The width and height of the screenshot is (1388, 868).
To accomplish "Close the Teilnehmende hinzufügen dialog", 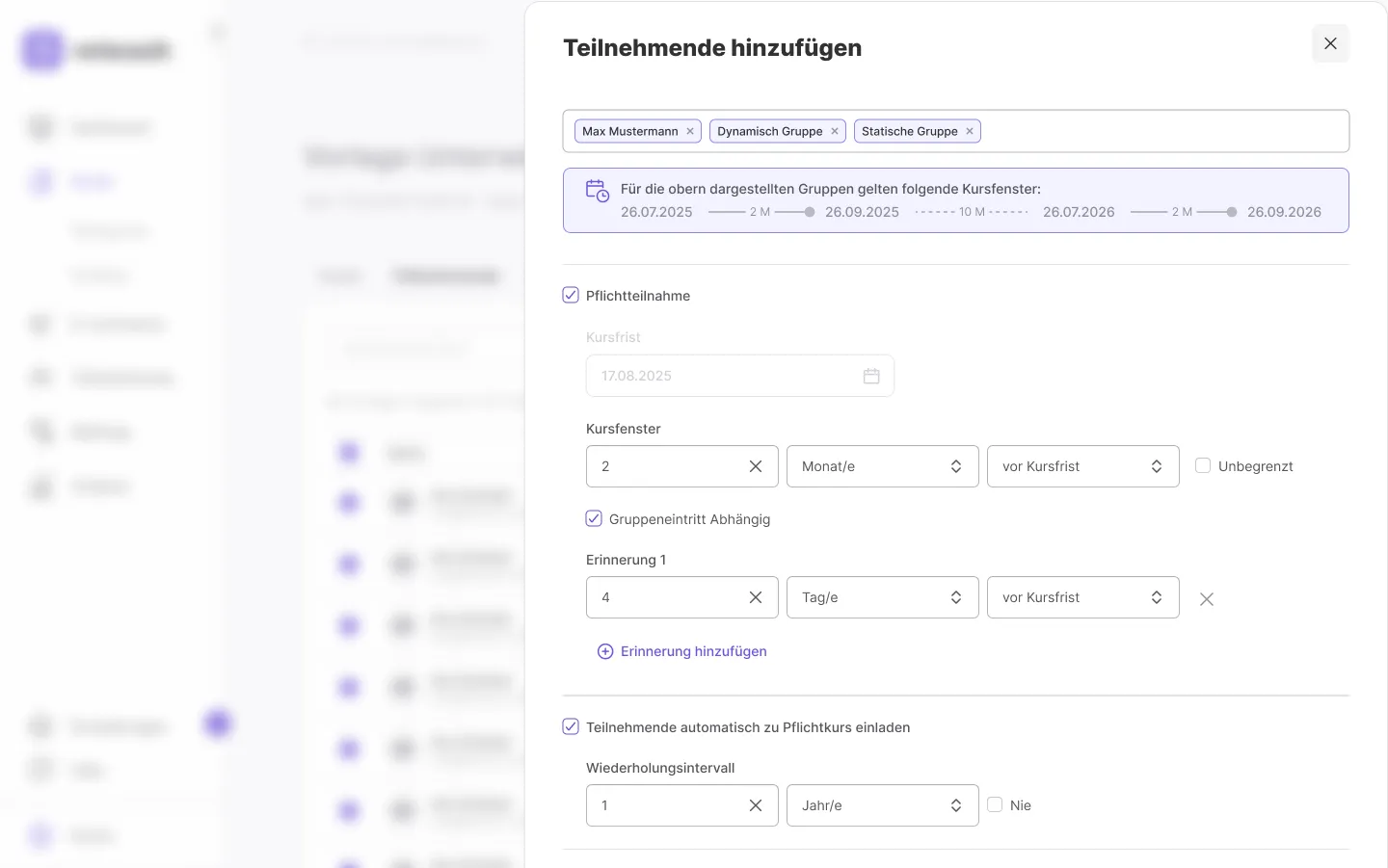I will 1330,43.
